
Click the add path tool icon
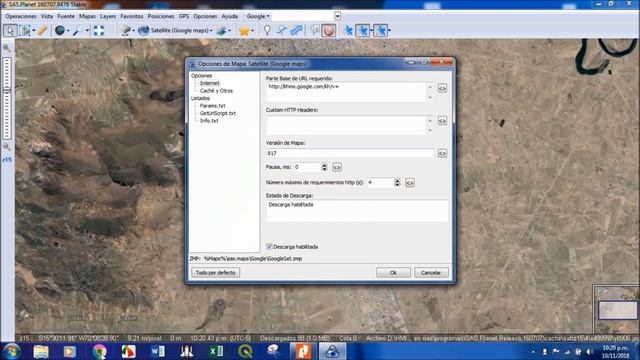point(282,30)
